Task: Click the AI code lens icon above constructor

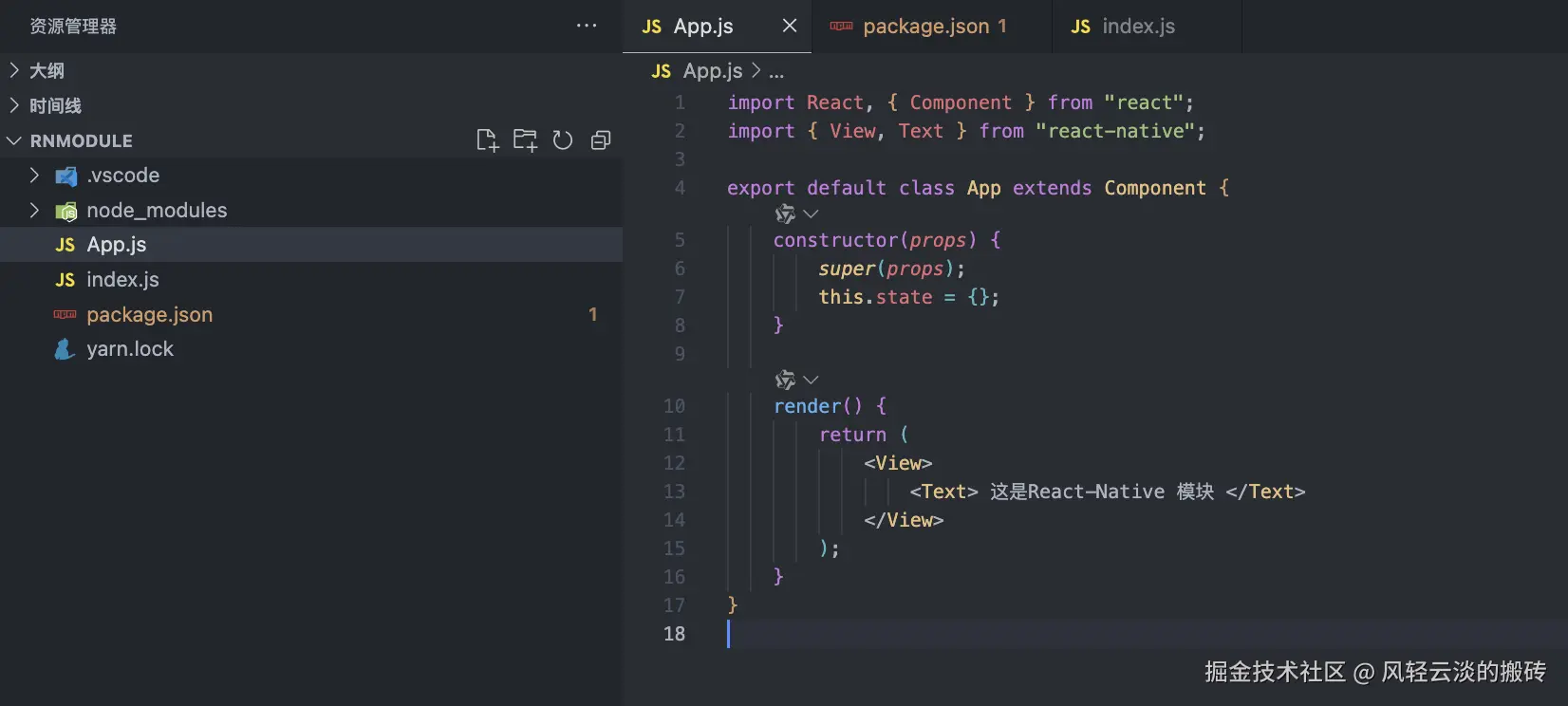Action: pos(785,214)
